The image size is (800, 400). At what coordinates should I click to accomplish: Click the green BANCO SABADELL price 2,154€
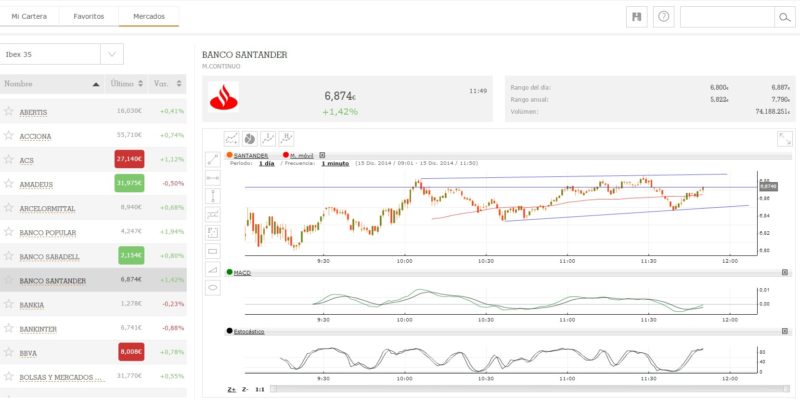(x=131, y=256)
